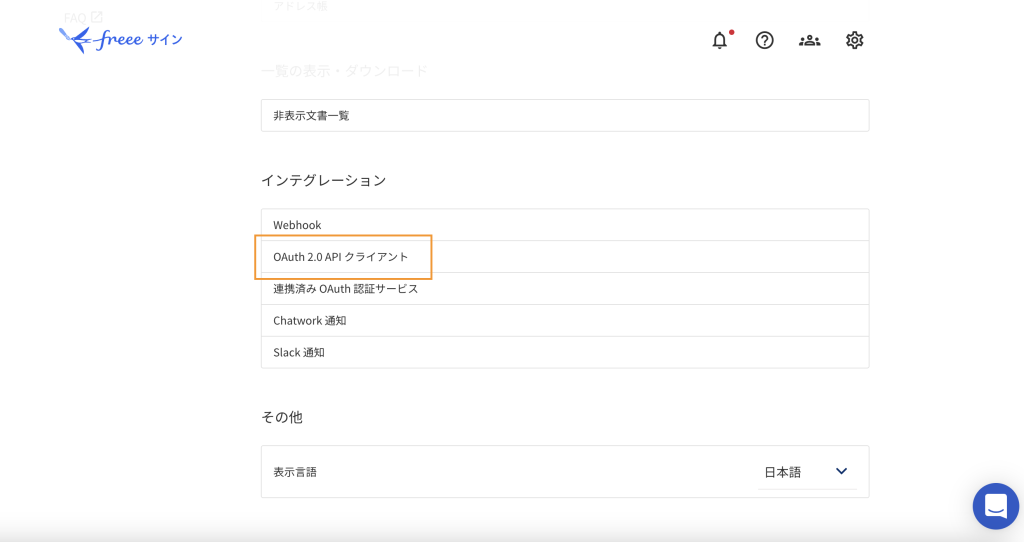Expand the language chevron arrow
The width and height of the screenshot is (1024, 542).
point(841,472)
